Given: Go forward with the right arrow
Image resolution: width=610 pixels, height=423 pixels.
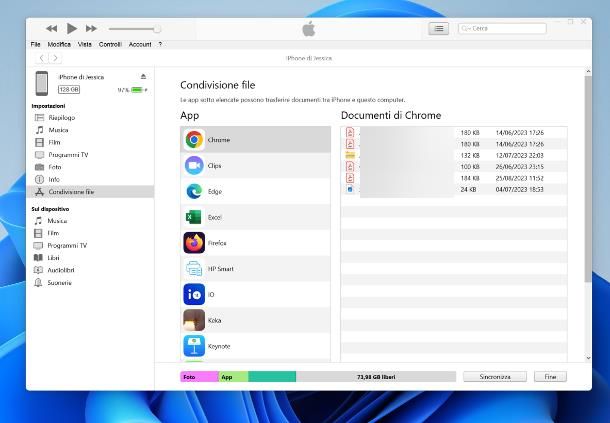Looking at the screenshot, I should tap(56, 58).
